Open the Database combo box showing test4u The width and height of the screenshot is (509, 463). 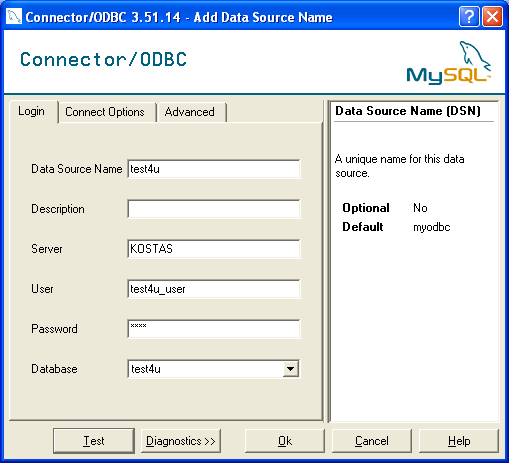(x=214, y=369)
